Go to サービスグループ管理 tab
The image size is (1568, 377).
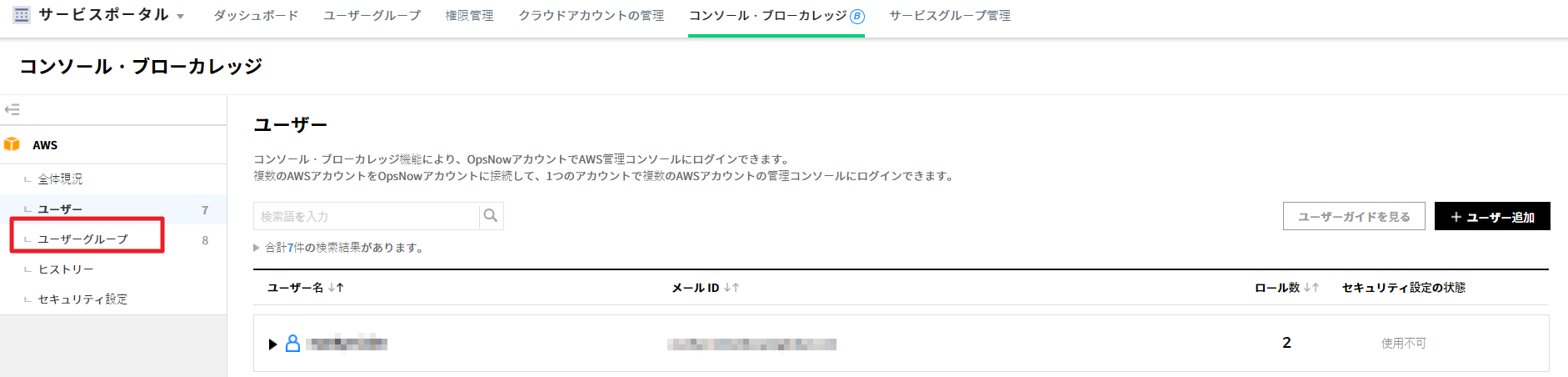pos(950,16)
